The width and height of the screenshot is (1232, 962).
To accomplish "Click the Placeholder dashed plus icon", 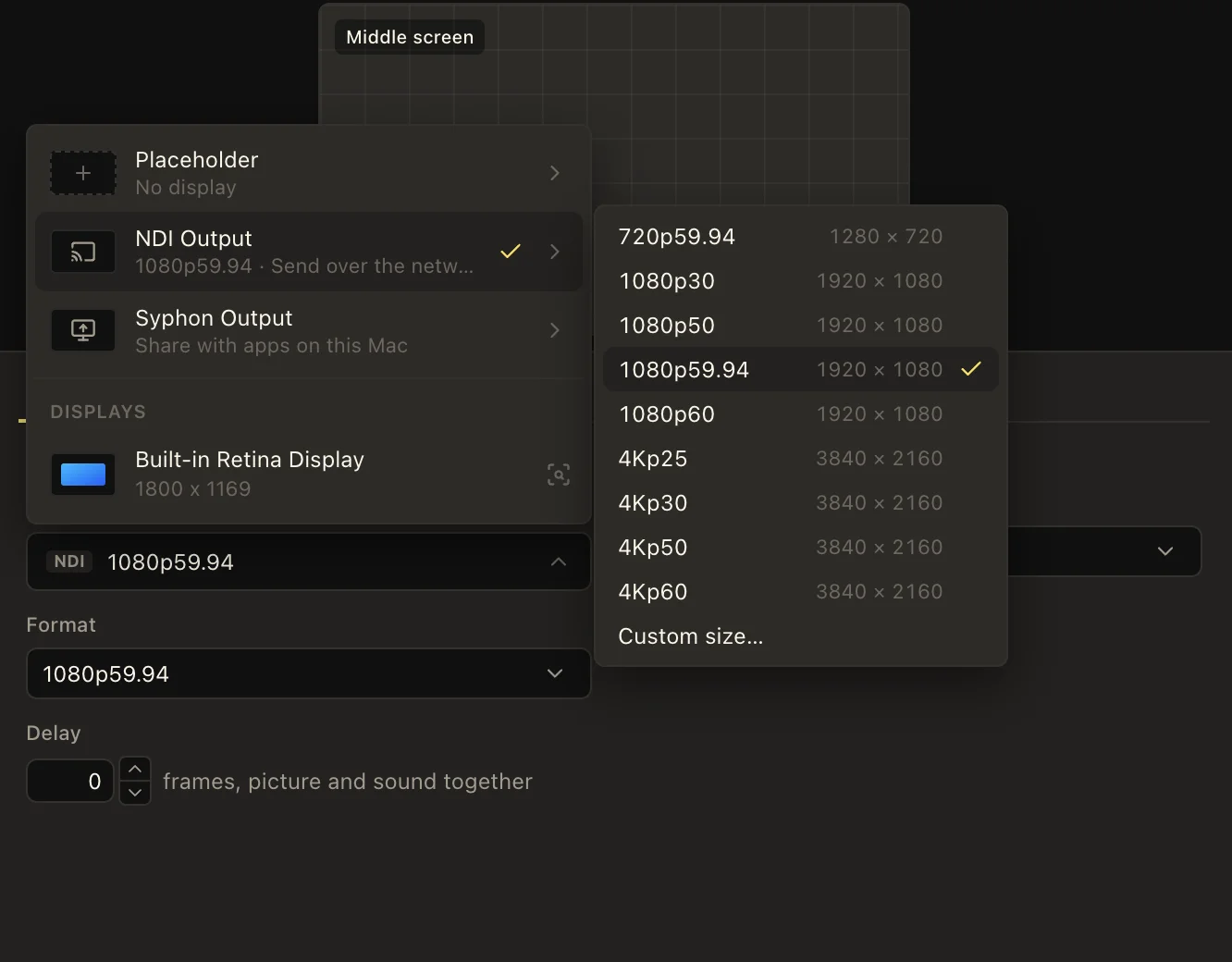I will point(83,173).
